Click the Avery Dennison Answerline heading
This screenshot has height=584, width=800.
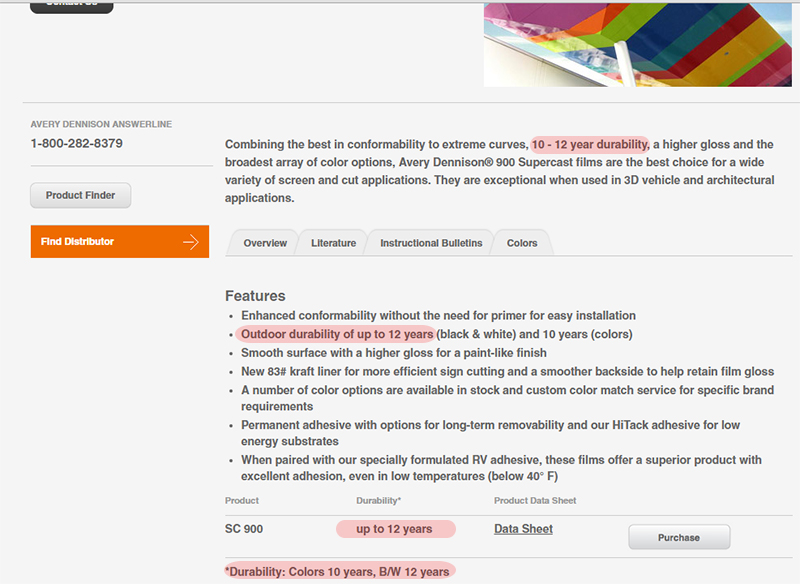tap(101, 124)
